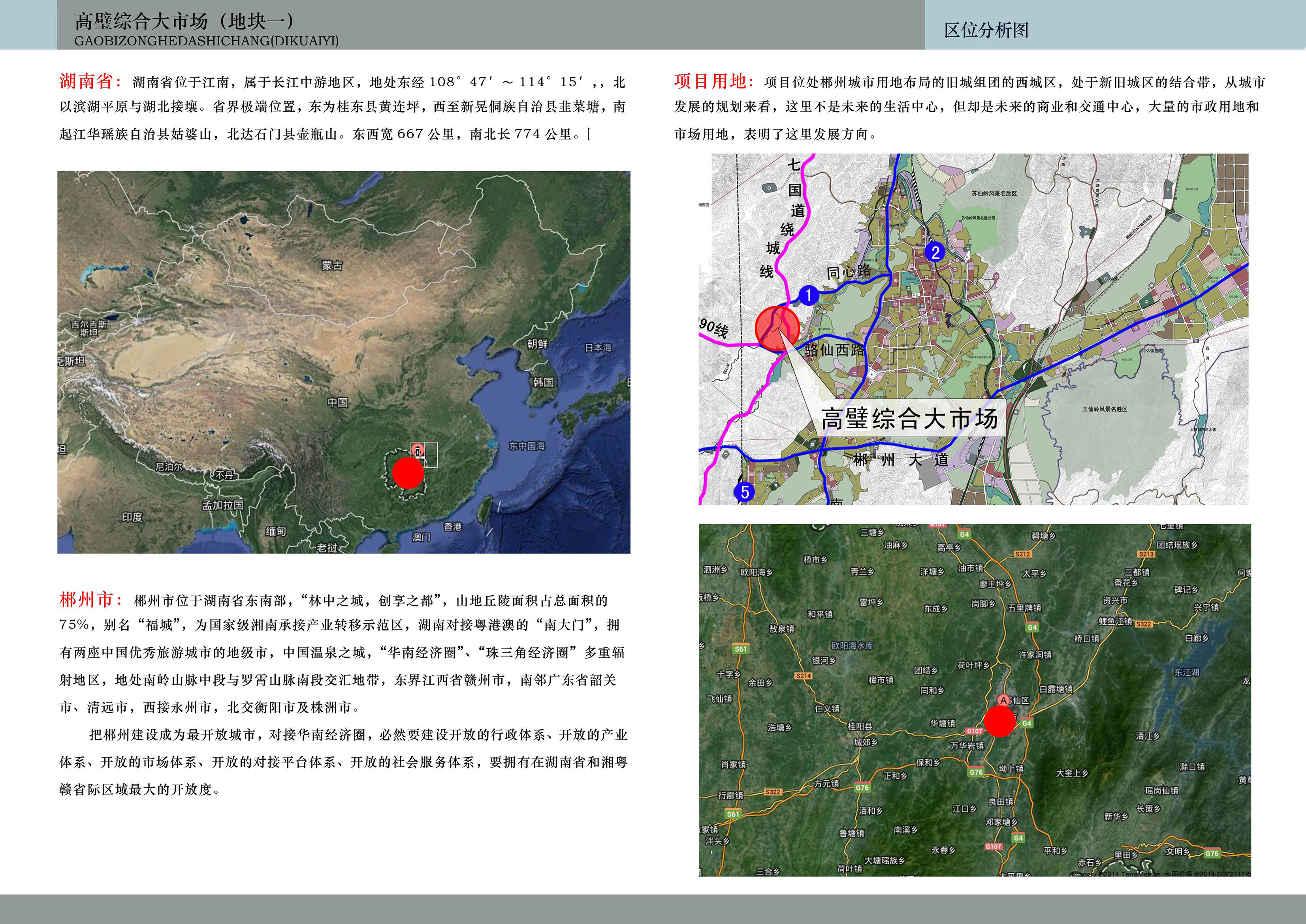The image size is (1306, 924).
Task: Click the S214 road badge
Action: click(x=804, y=676)
